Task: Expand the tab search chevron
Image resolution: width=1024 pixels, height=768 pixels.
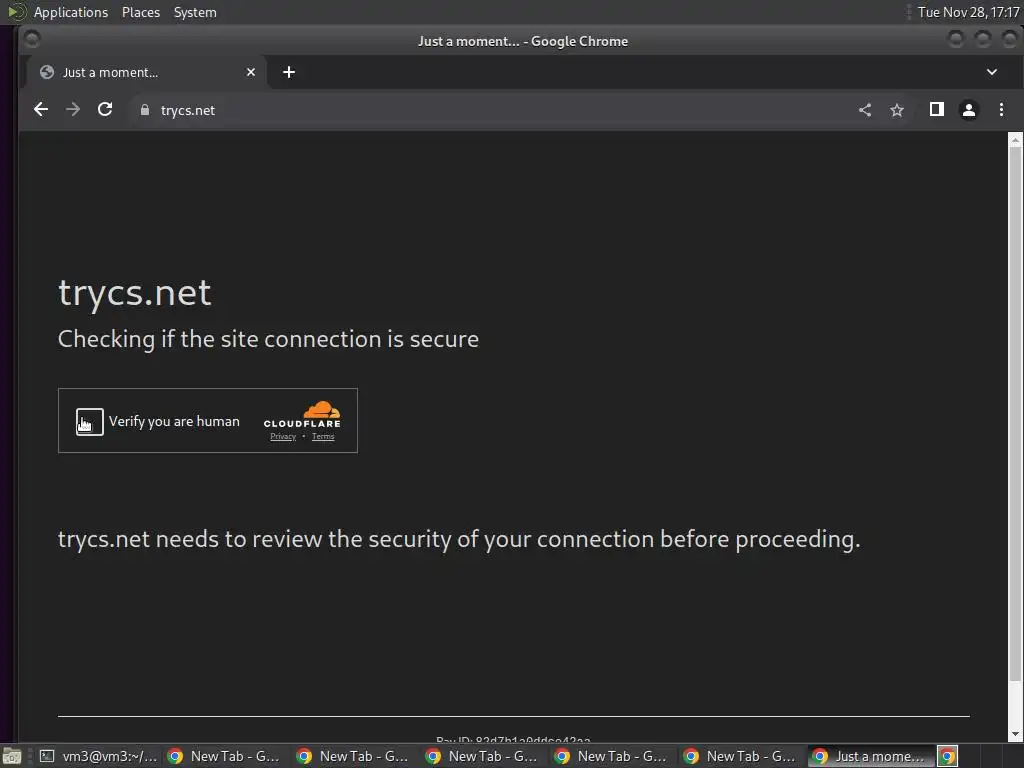Action: (x=991, y=72)
